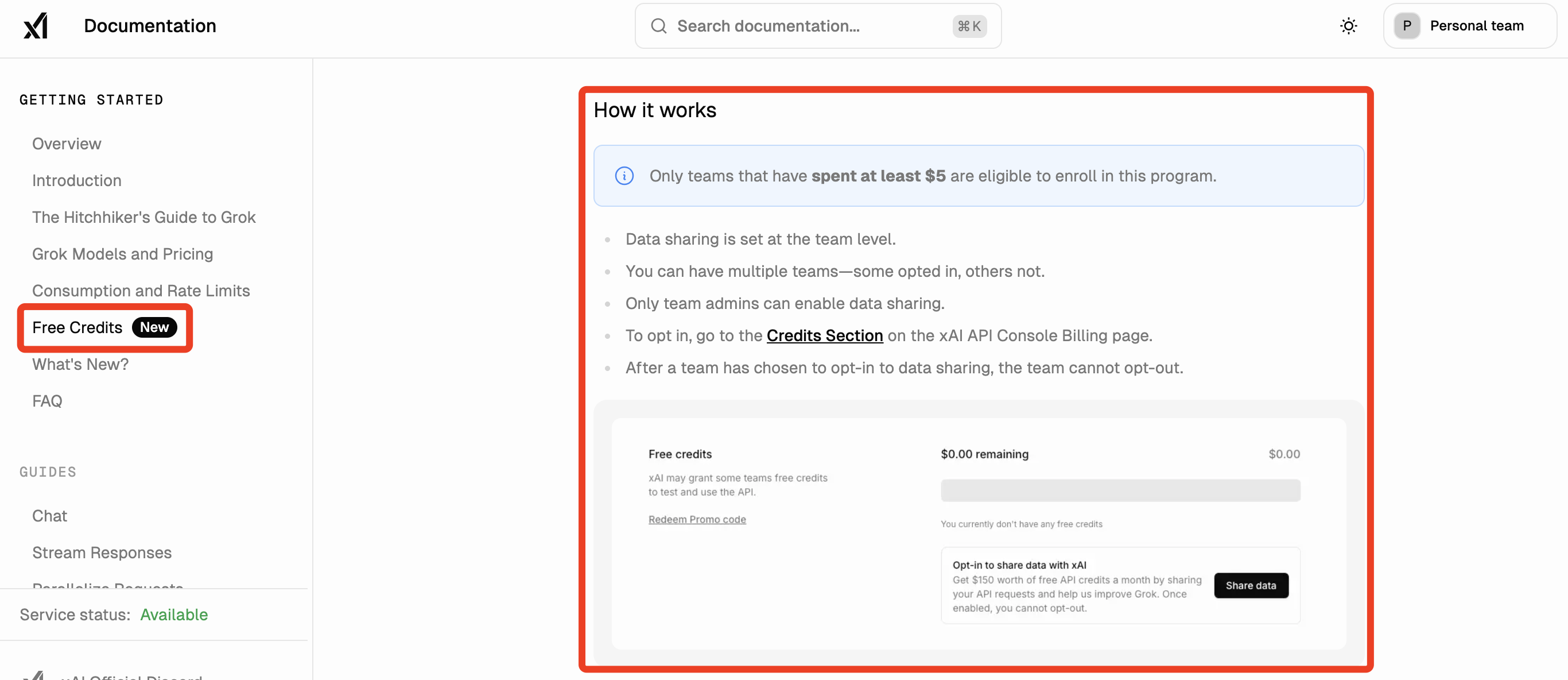1568x680 pixels.
Task: Open the Overview page
Action: point(67,144)
